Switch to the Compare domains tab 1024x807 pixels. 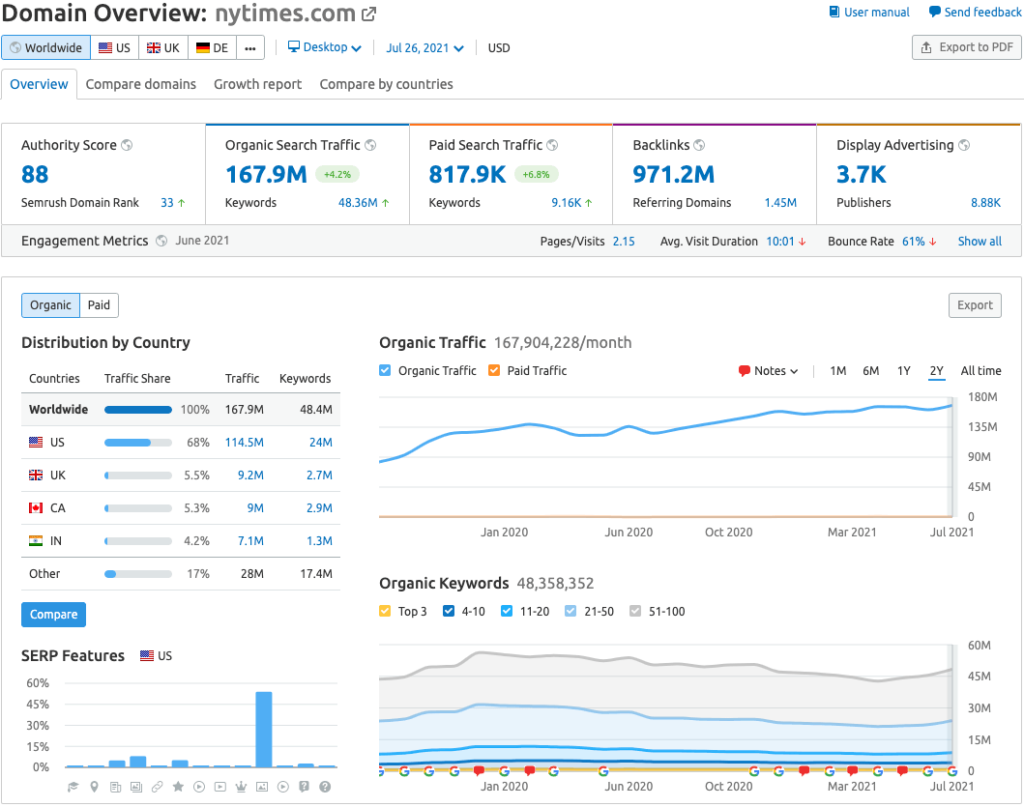tap(141, 84)
